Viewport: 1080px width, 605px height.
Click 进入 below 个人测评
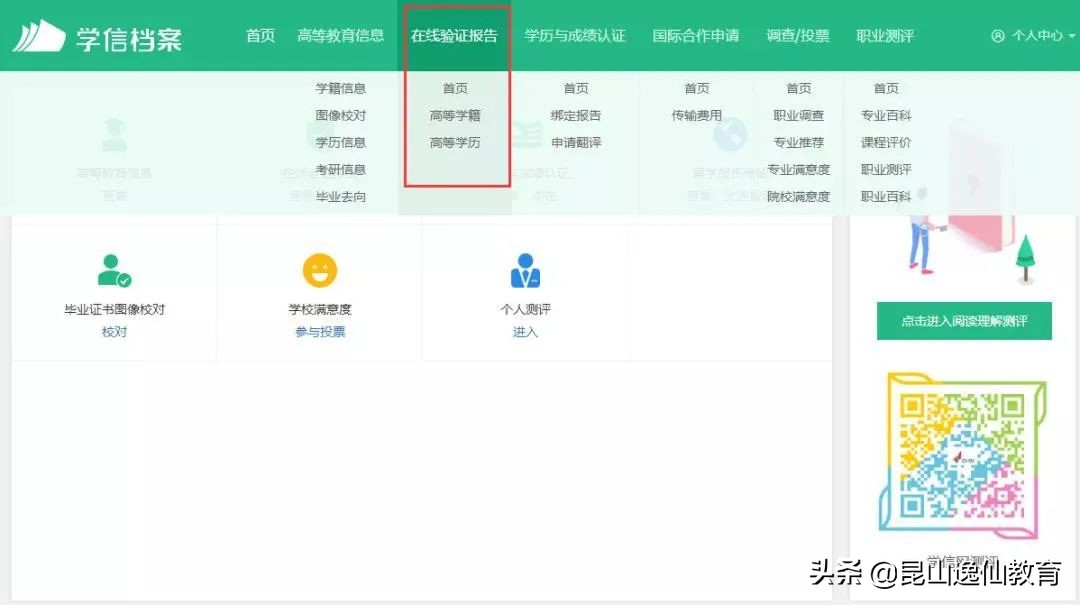(525, 331)
